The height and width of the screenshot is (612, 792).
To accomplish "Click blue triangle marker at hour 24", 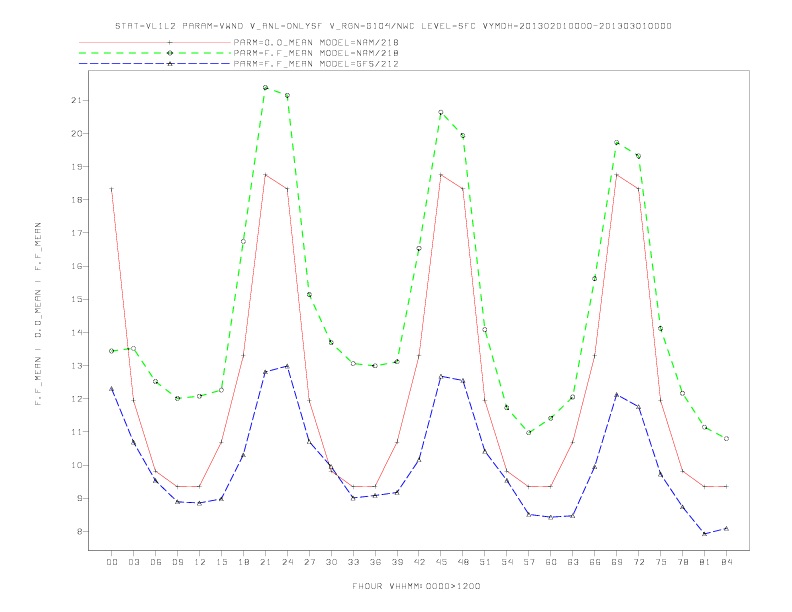I will pyautogui.click(x=287, y=366).
